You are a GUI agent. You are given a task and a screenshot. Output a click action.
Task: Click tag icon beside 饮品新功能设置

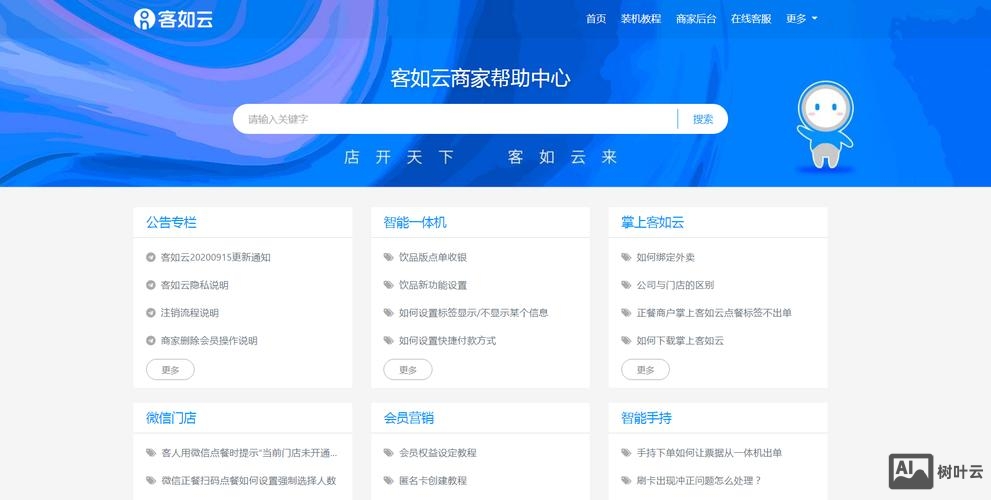tap(389, 285)
